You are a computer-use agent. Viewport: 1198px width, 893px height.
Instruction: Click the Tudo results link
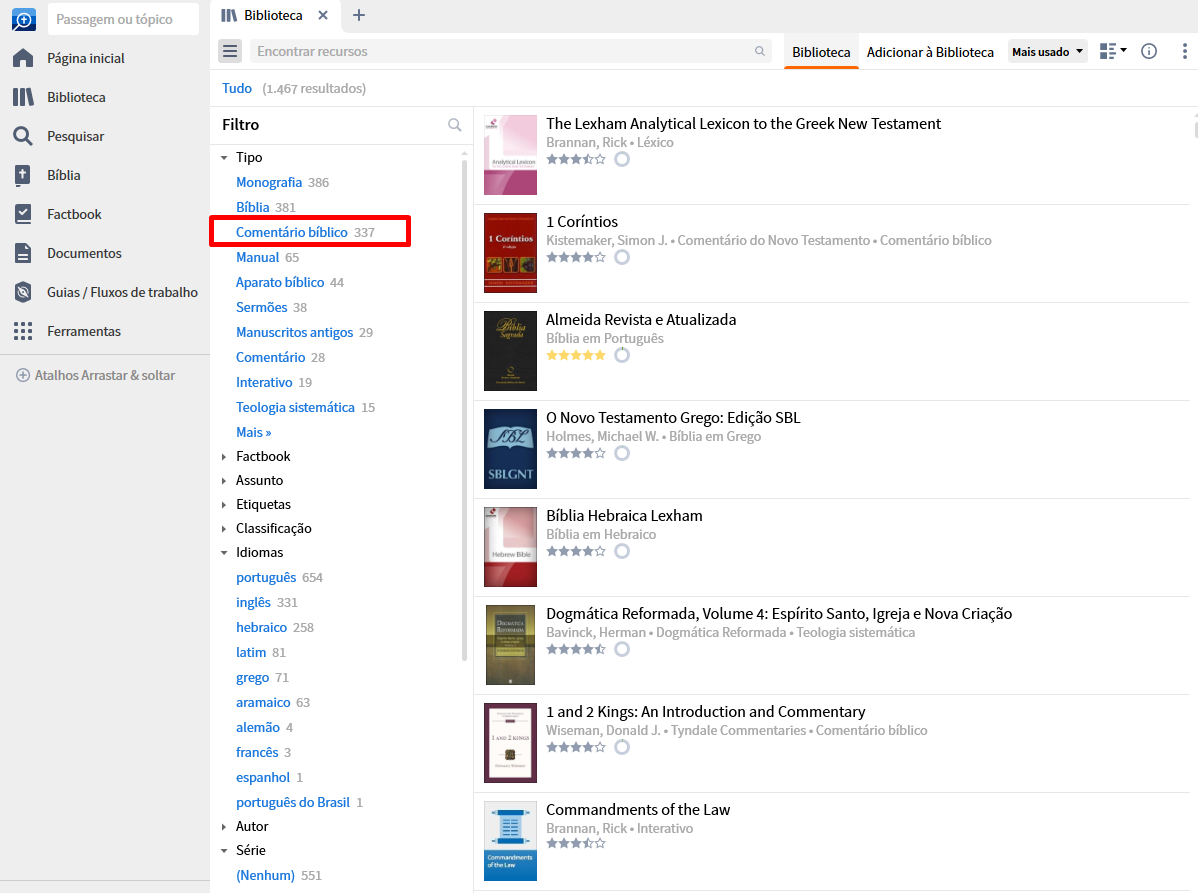click(x=237, y=89)
